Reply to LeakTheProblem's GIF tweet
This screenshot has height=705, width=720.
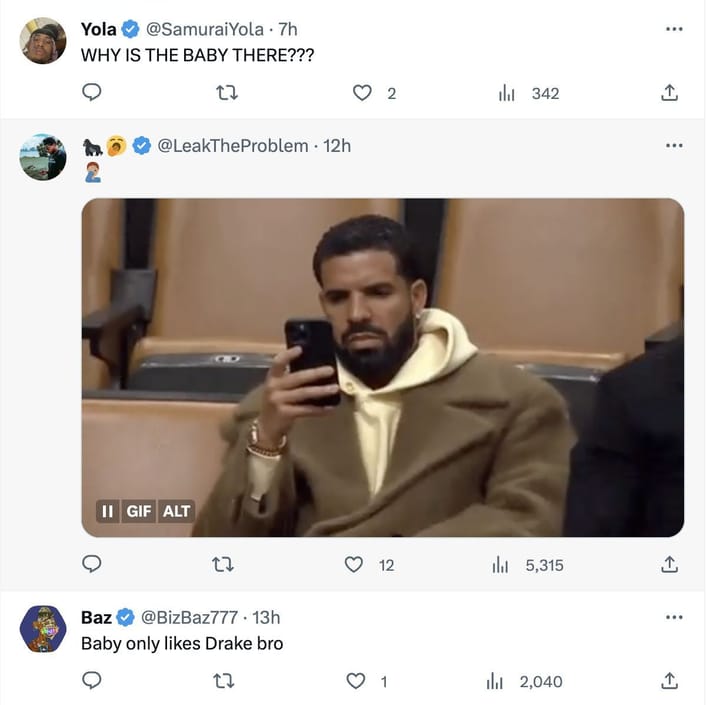pyautogui.click(x=91, y=565)
